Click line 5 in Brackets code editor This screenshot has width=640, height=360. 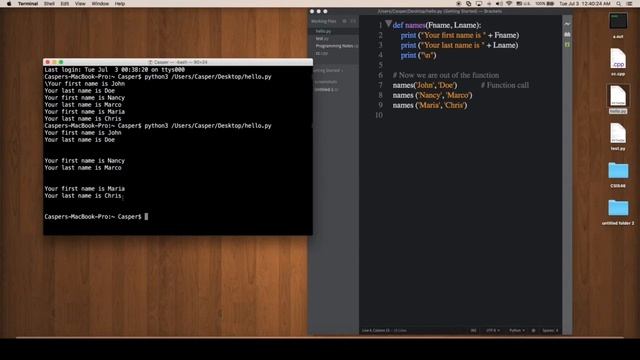pos(460,65)
